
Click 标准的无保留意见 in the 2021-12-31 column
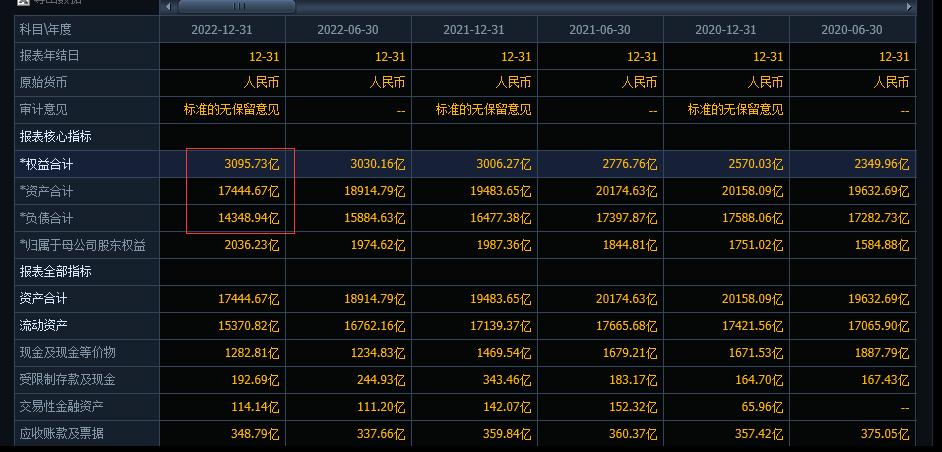pyautogui.click(x=484, y=109)
